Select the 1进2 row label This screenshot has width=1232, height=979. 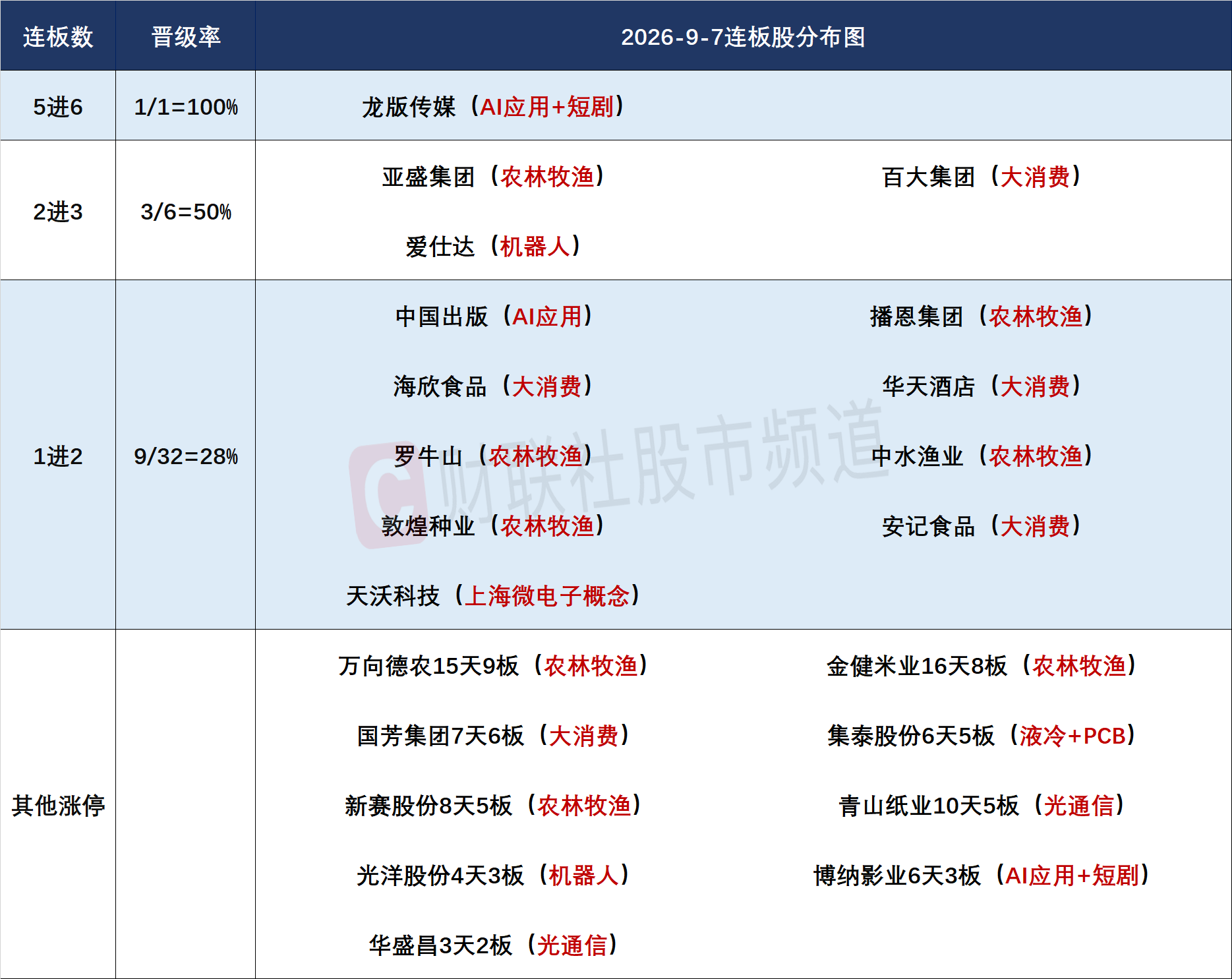[x=58, y=455]
